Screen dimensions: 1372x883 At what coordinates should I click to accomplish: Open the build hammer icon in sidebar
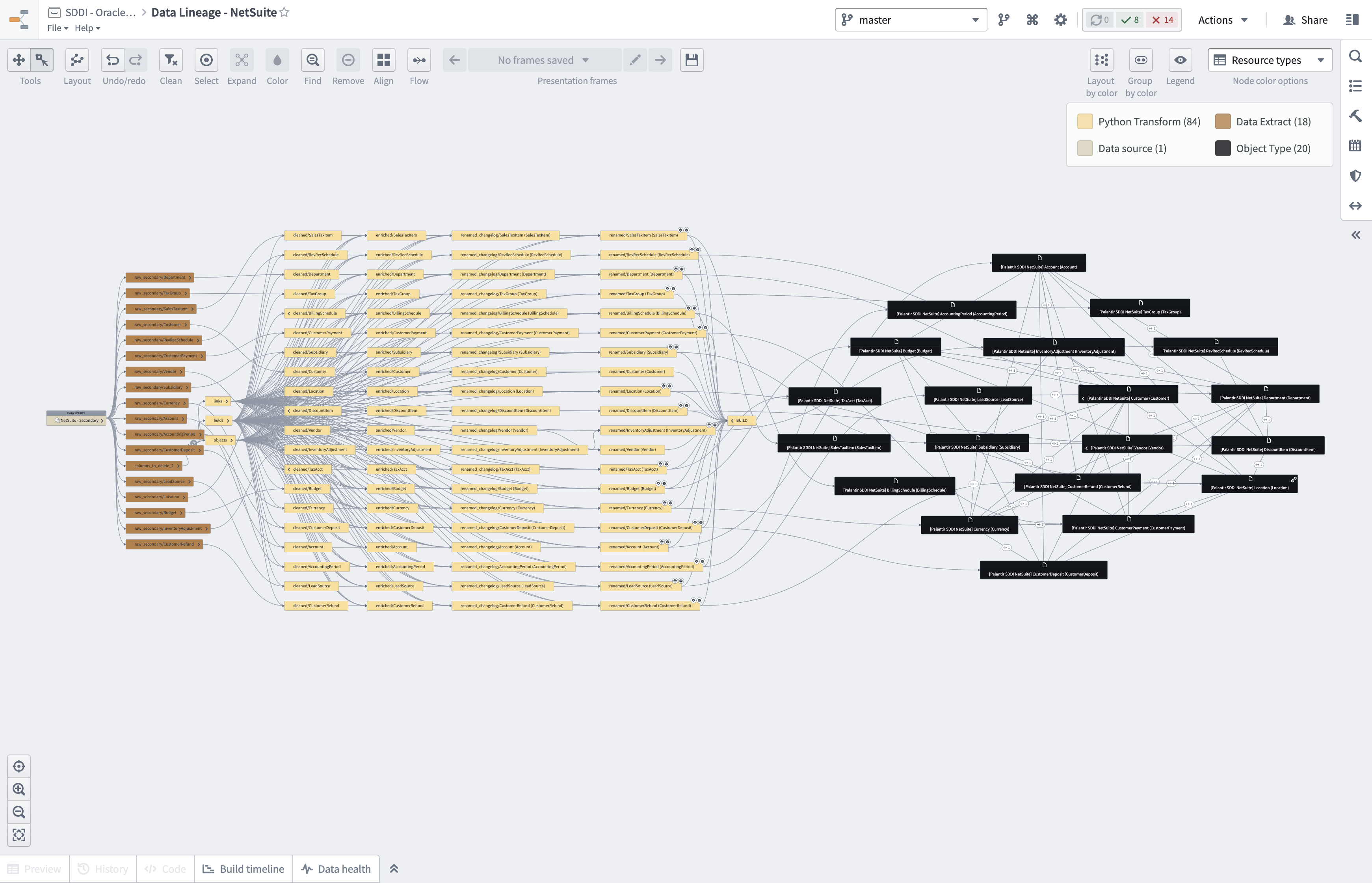coord(1355,116)
